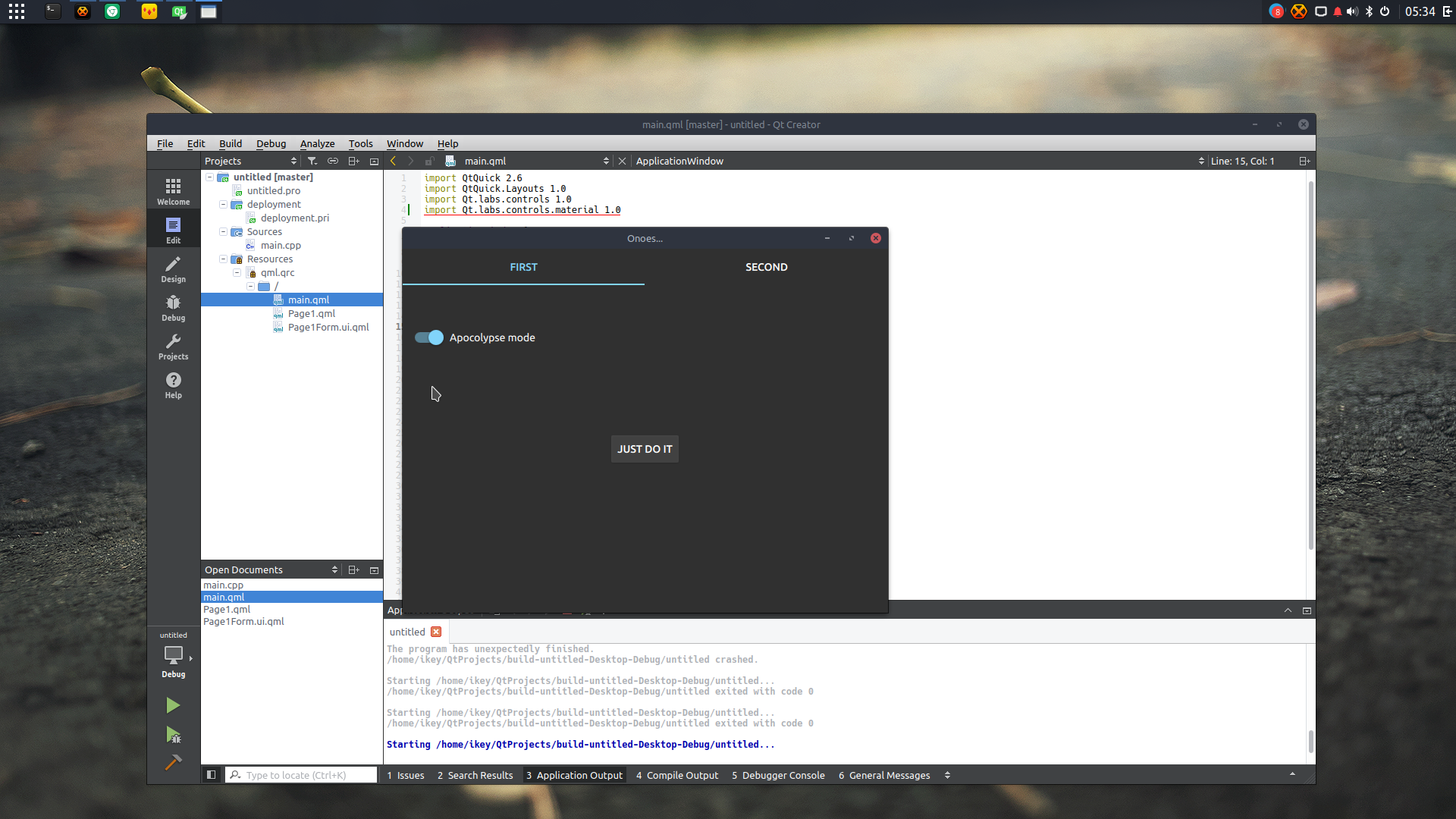Split the editor view

[1304, 161]
